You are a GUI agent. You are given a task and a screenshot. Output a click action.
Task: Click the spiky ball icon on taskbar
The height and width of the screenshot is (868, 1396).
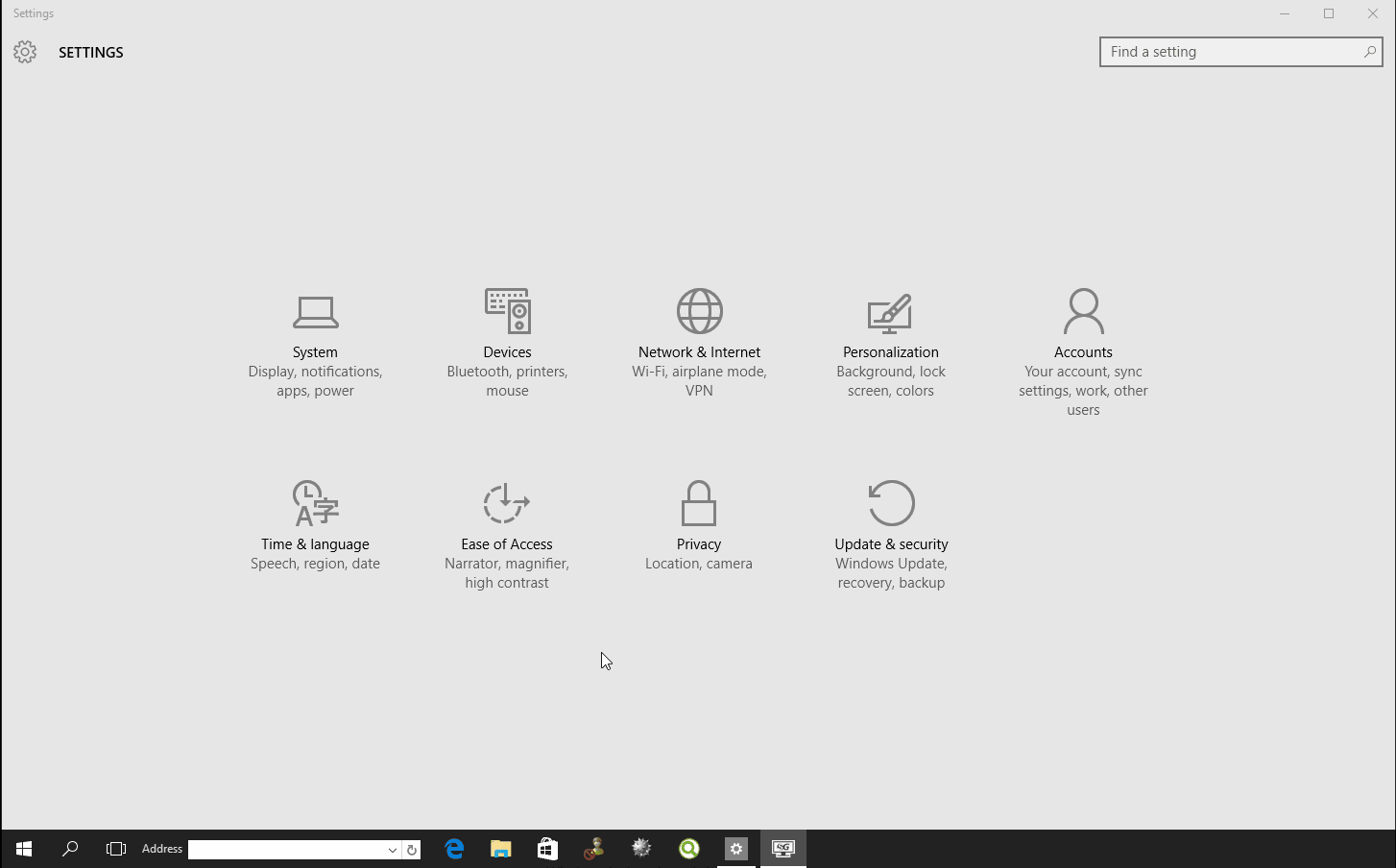click(x=641, y=849)
